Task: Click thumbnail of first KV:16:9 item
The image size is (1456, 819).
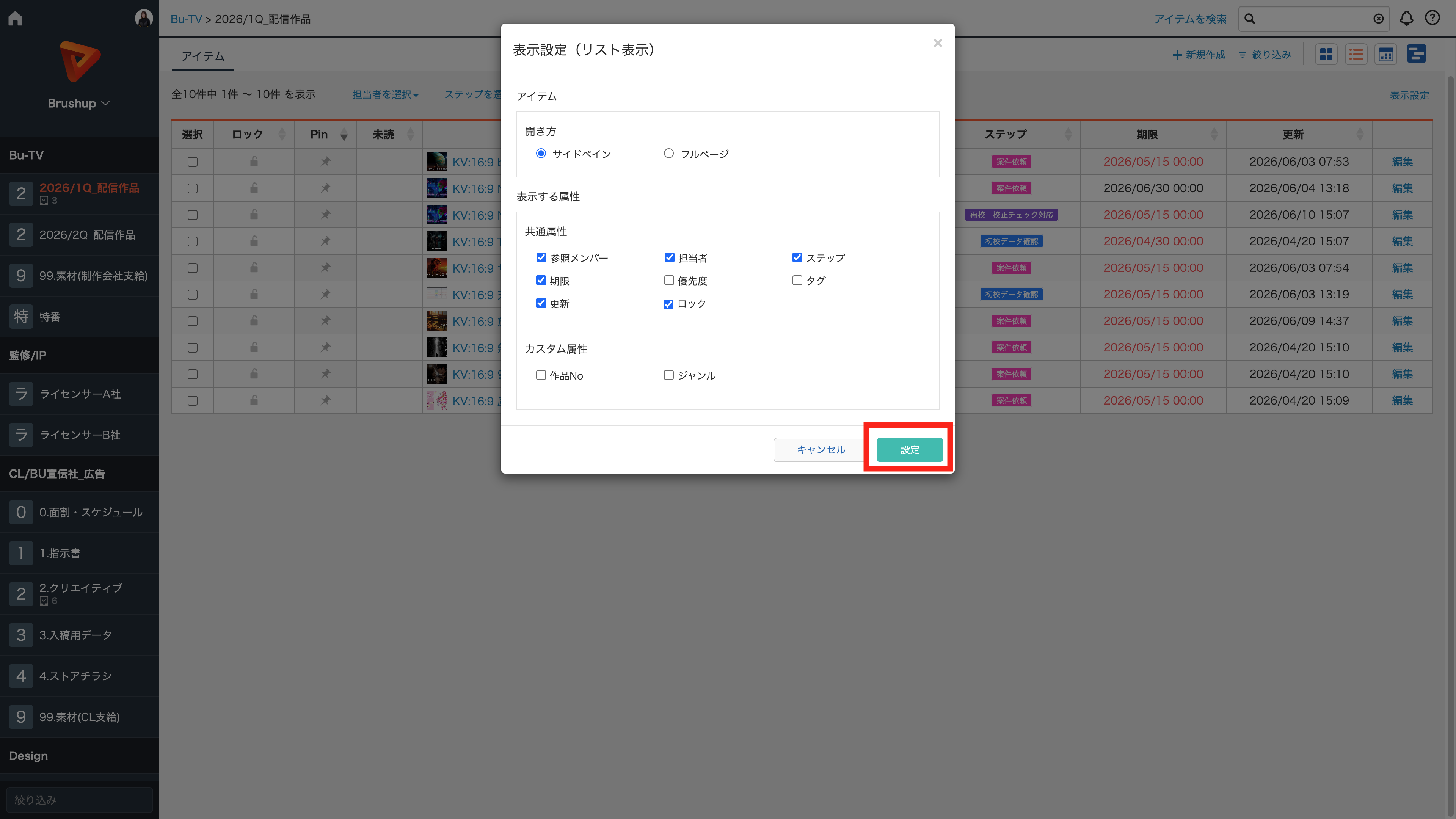Action: click(436, 162)
